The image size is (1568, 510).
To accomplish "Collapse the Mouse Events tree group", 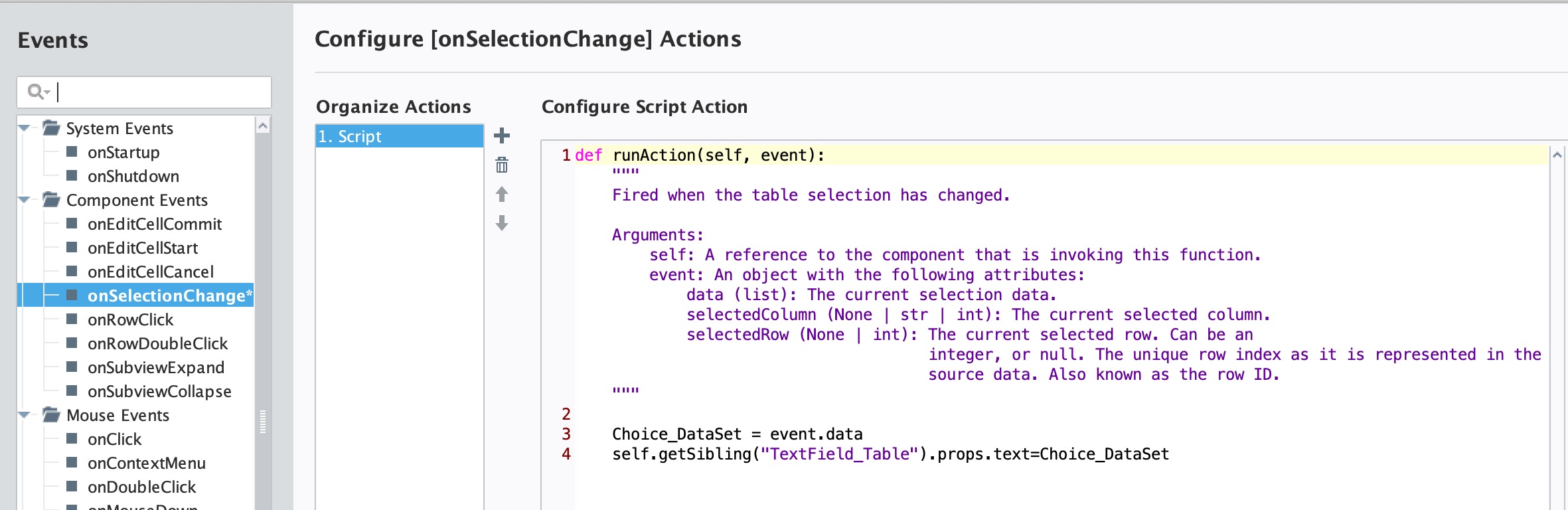I will pyautogui.click(x=25, y=414).
